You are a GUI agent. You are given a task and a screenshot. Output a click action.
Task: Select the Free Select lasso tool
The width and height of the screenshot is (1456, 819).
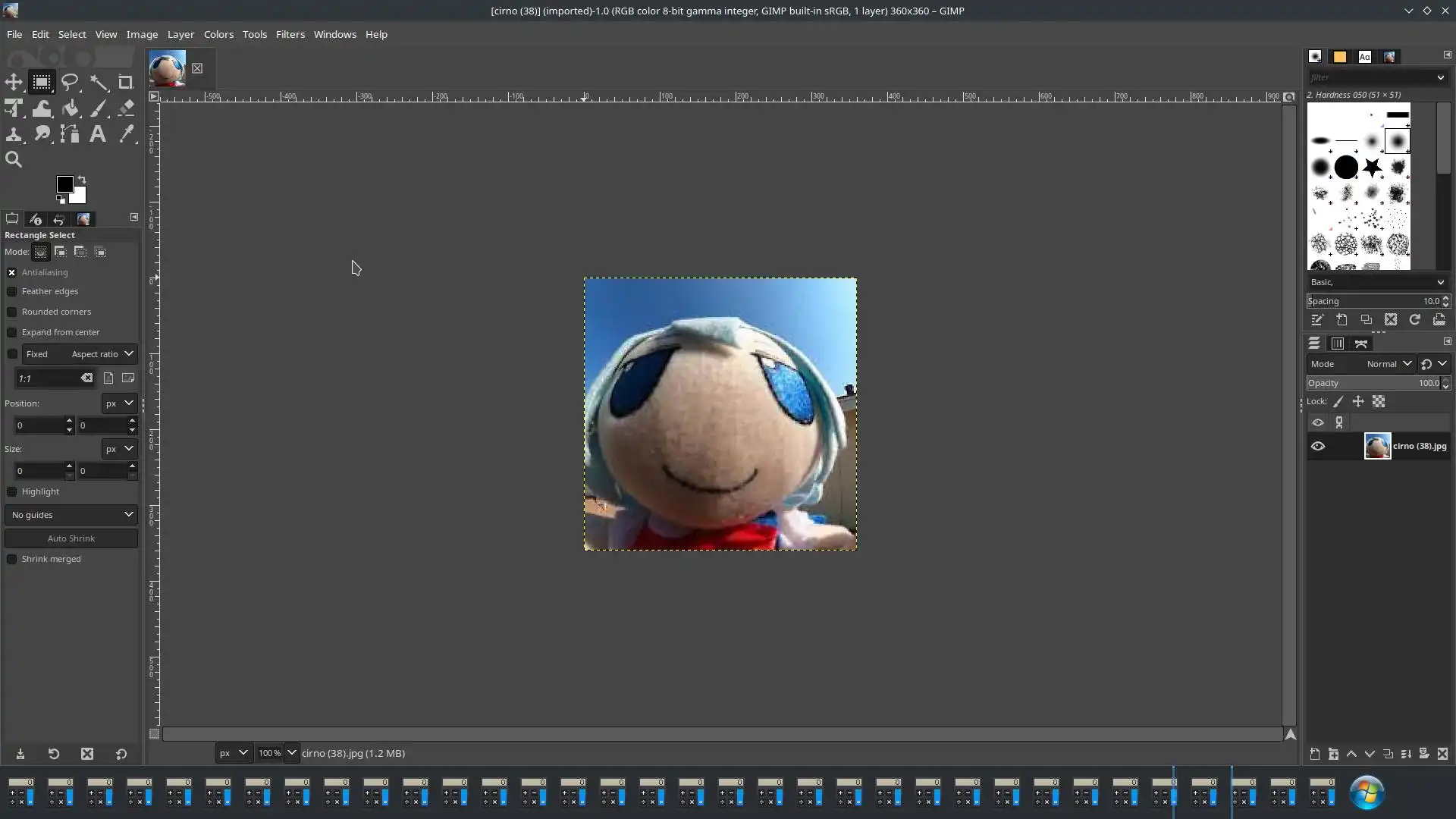[70, 82]
